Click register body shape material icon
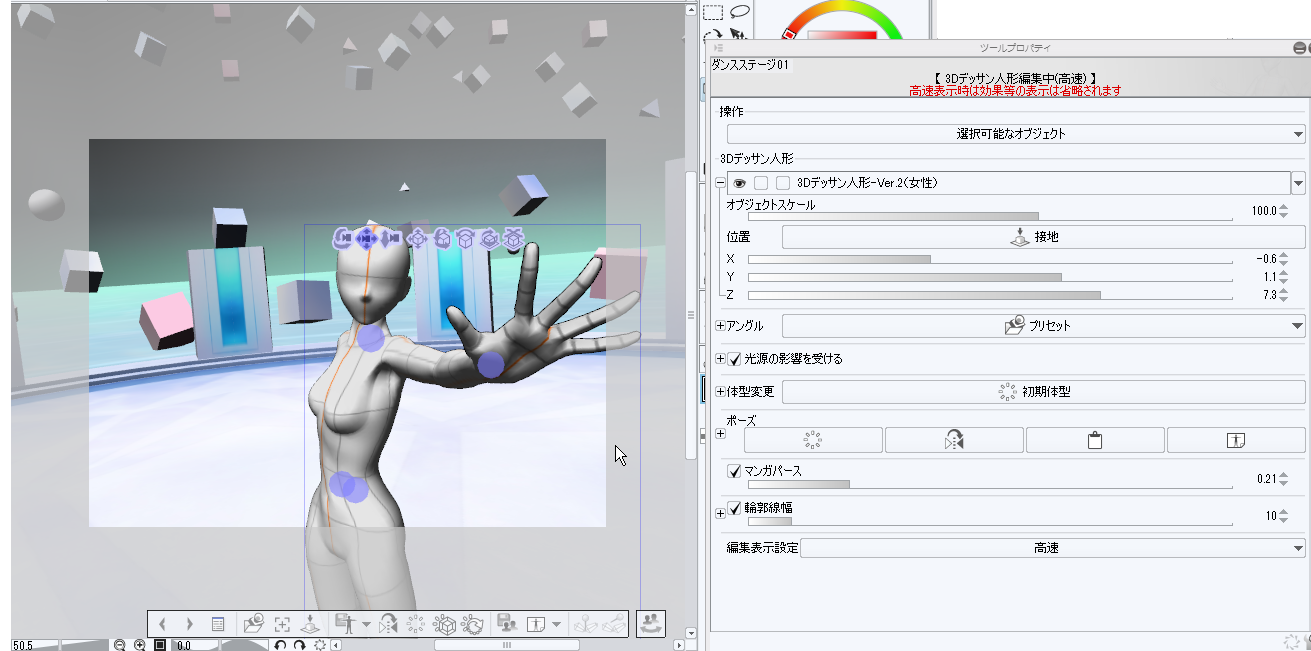The image size is (1311, 651). pos(506,624)
